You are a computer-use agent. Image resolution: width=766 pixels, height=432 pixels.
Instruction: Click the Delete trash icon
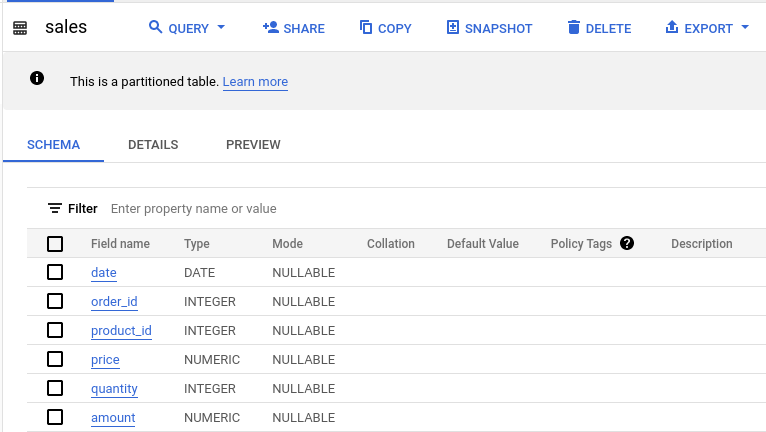click(574, 27)
